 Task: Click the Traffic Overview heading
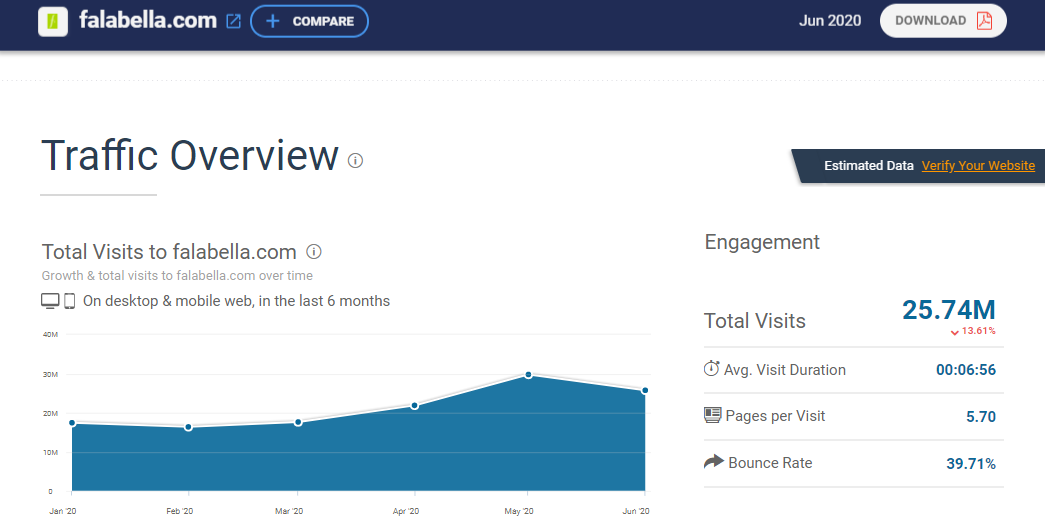tap(190, 155)
